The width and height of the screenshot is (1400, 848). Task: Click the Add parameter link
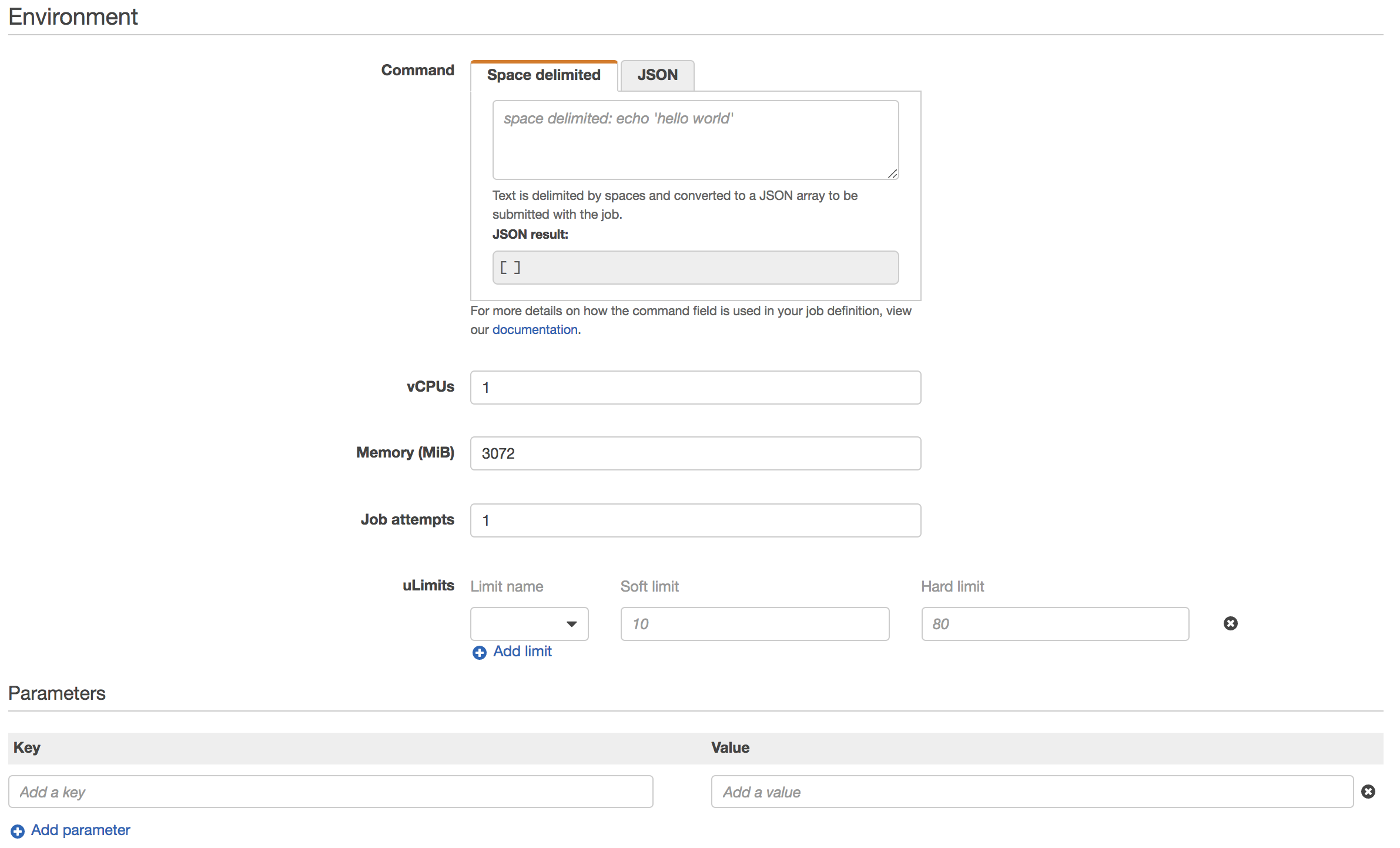pyautogui.click(x=81, y=830)
